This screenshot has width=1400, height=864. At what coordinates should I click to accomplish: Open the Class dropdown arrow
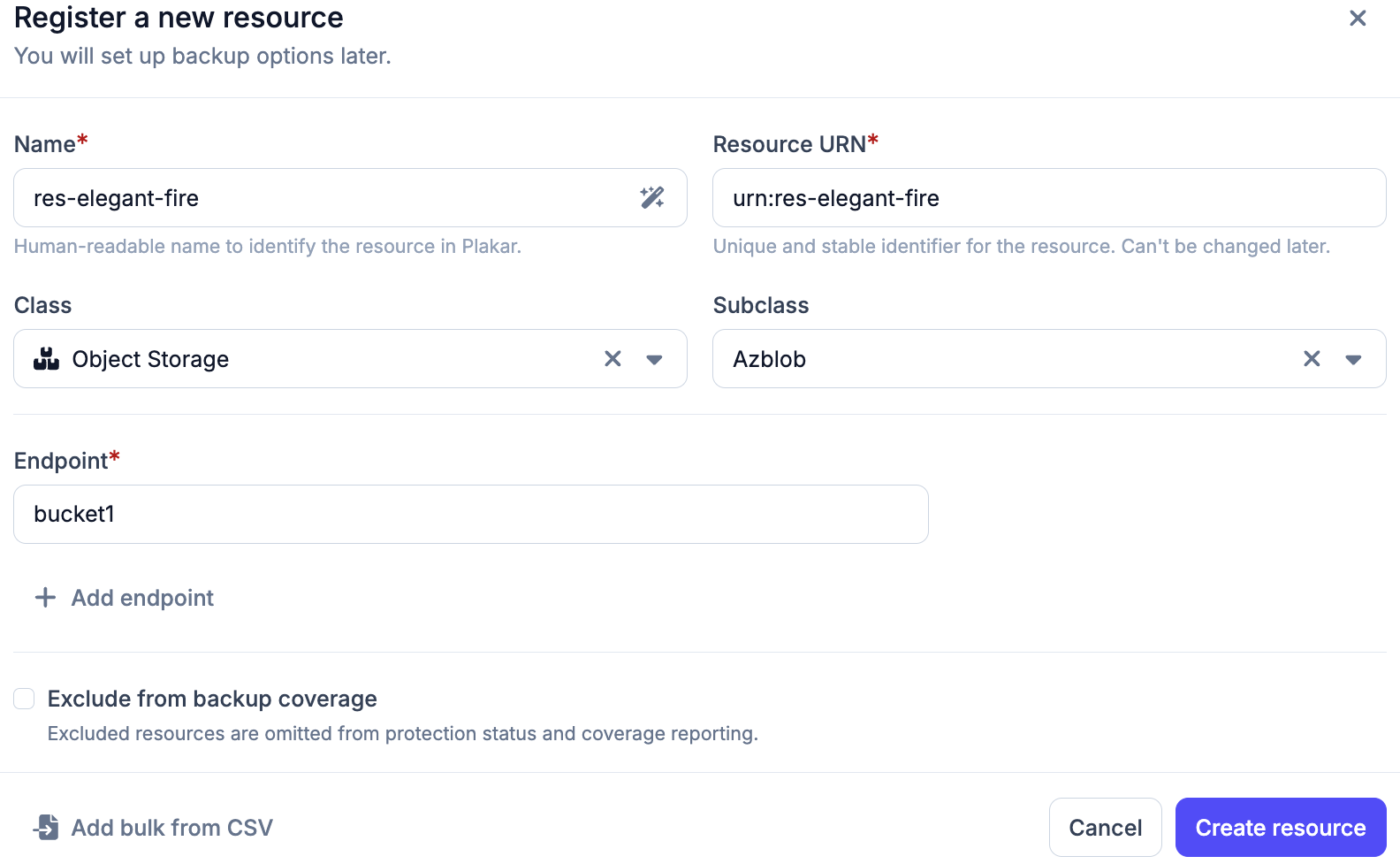coord(654,359)
